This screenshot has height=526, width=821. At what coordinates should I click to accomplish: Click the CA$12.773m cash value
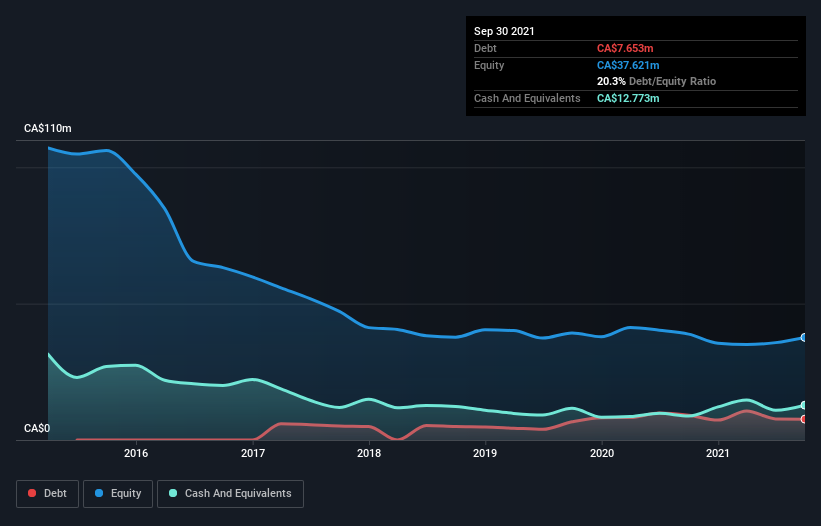pyautogui.click(x=628, y=98)
